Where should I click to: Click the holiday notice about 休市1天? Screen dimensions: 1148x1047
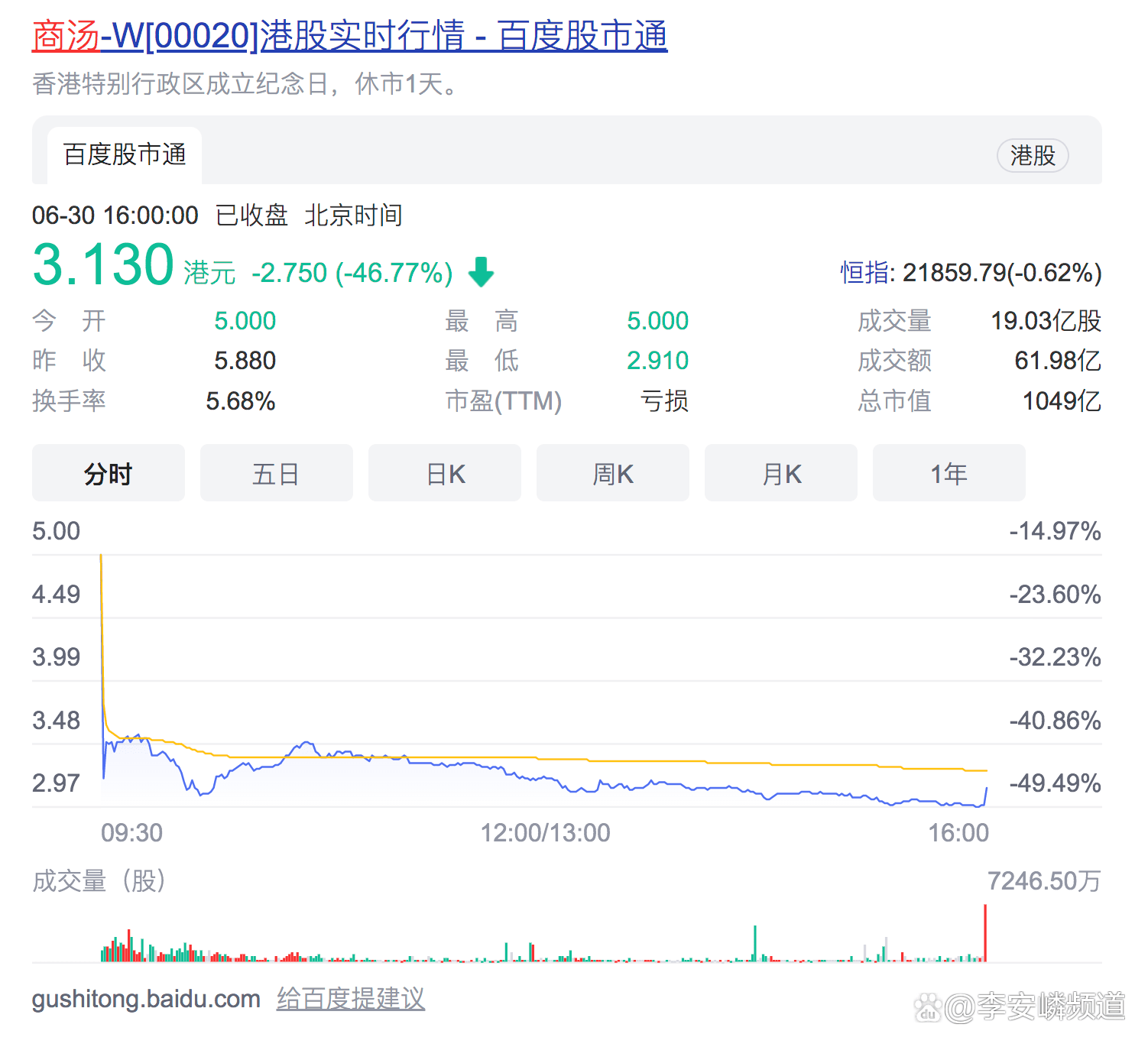[245, 83]
